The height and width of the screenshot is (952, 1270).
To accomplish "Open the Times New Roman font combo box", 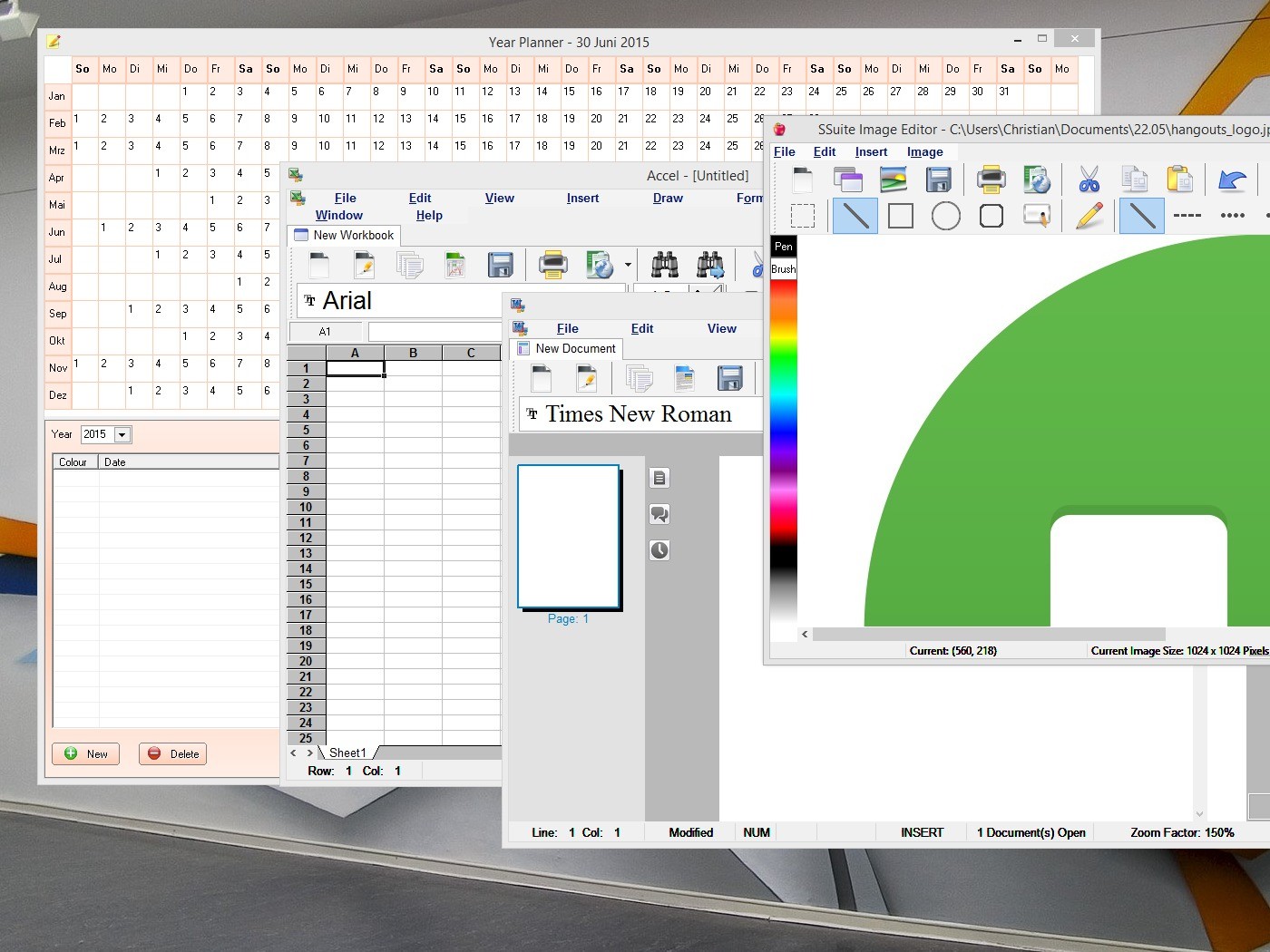I will (x=639, y=414).
